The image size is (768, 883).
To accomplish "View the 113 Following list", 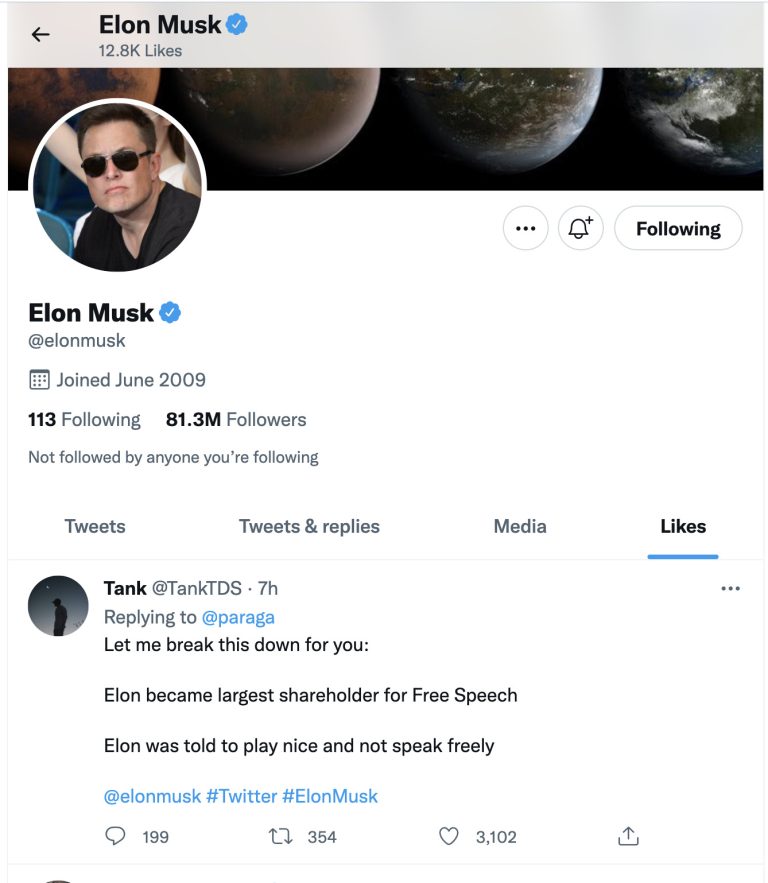I will (84, 419).
